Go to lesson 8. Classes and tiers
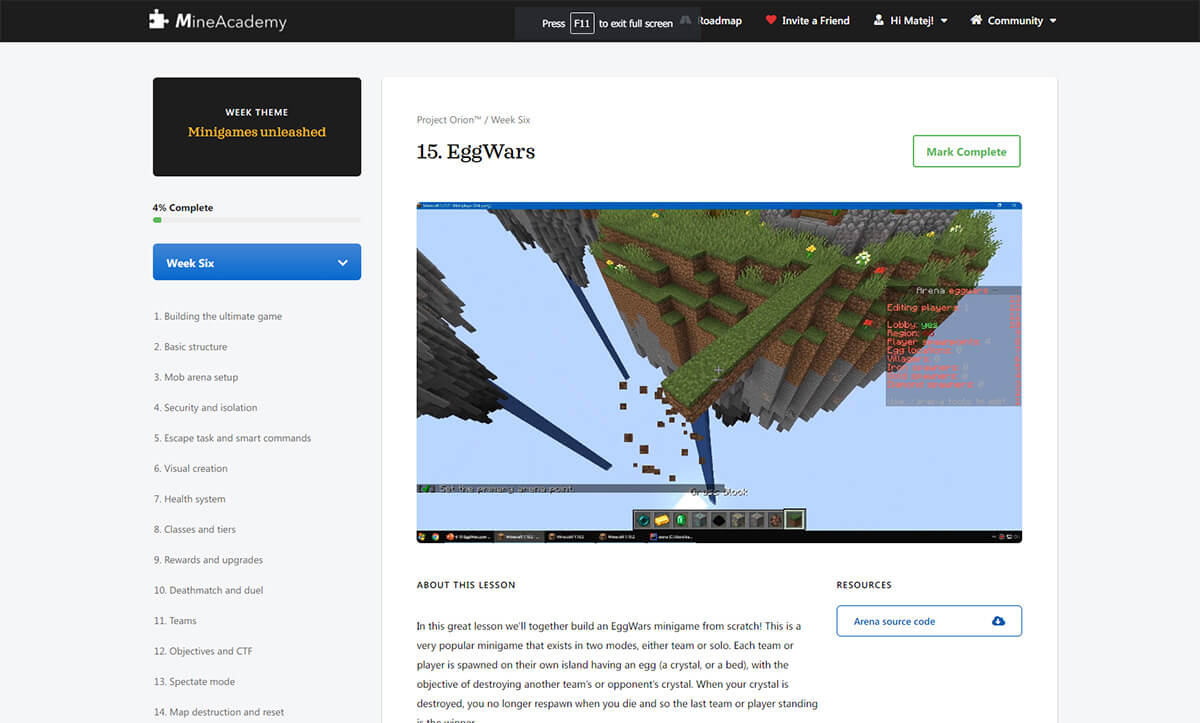The image size is (1200, 723). 195,530
